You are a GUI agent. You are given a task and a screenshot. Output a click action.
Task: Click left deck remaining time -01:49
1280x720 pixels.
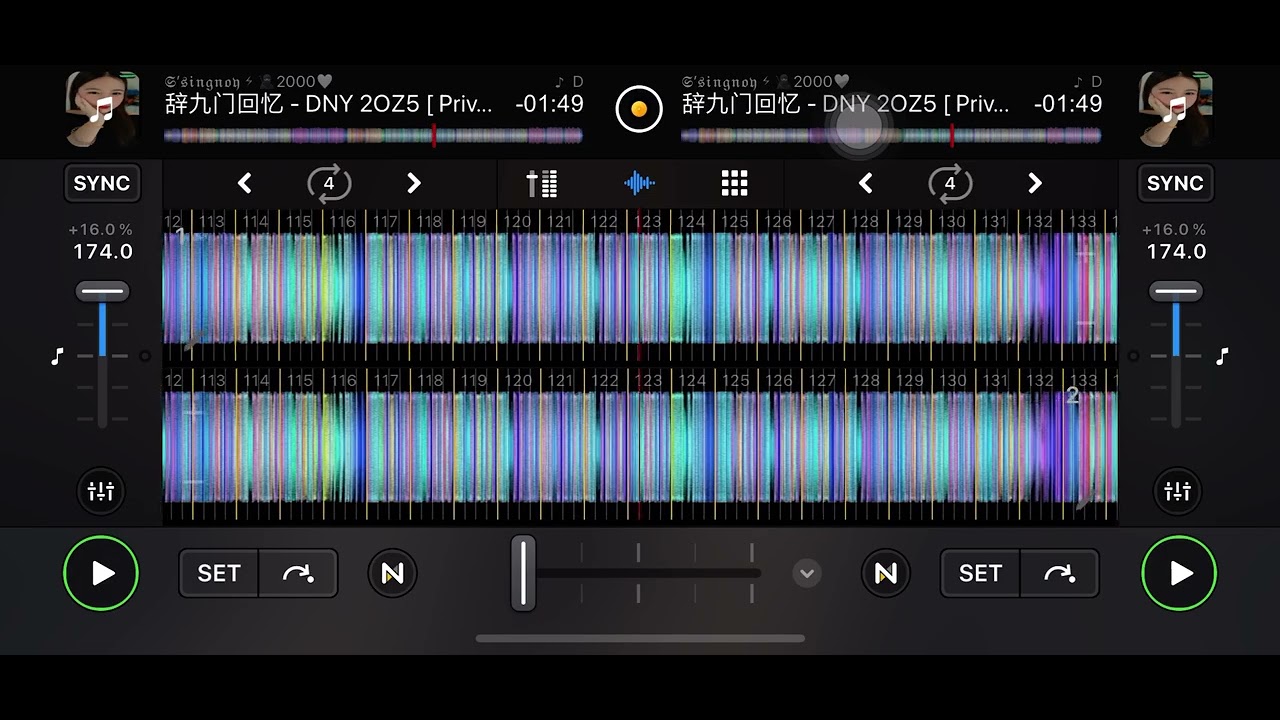click(x=549, y=104)
